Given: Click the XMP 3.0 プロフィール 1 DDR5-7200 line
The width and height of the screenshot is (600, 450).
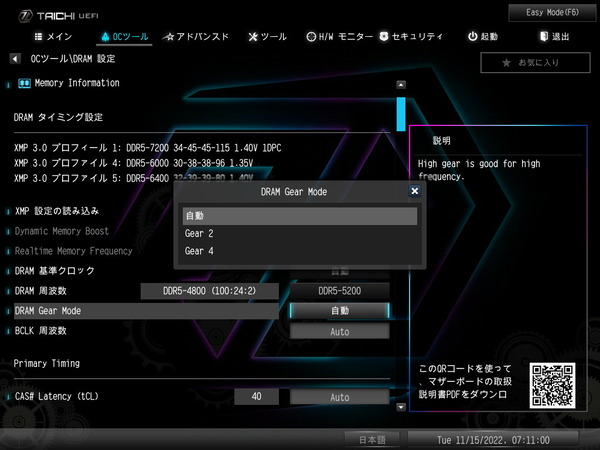Looking at the screenshot, I should click(x=147, y=148).
